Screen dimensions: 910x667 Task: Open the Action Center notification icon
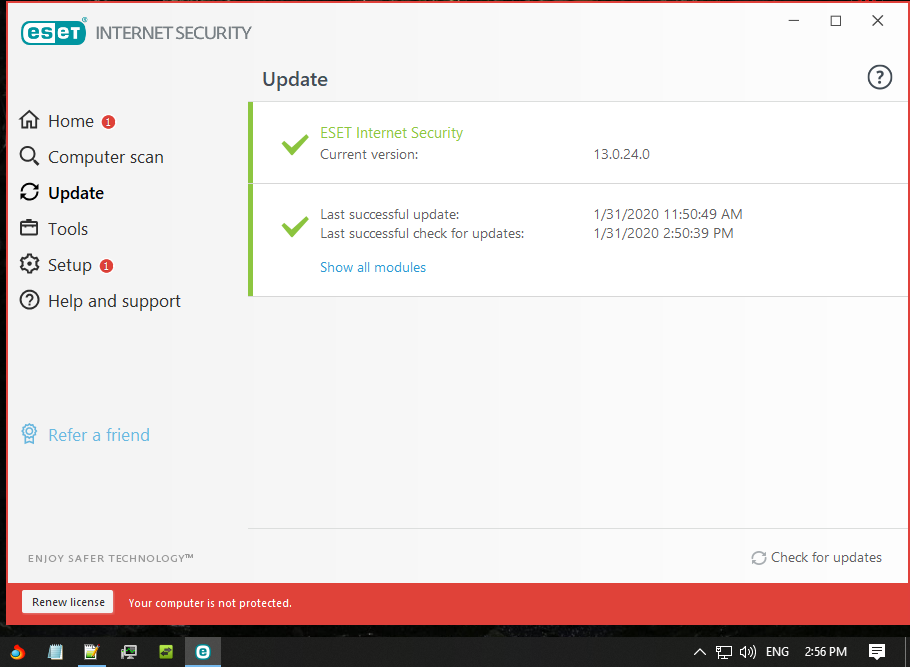coord(876,652)
